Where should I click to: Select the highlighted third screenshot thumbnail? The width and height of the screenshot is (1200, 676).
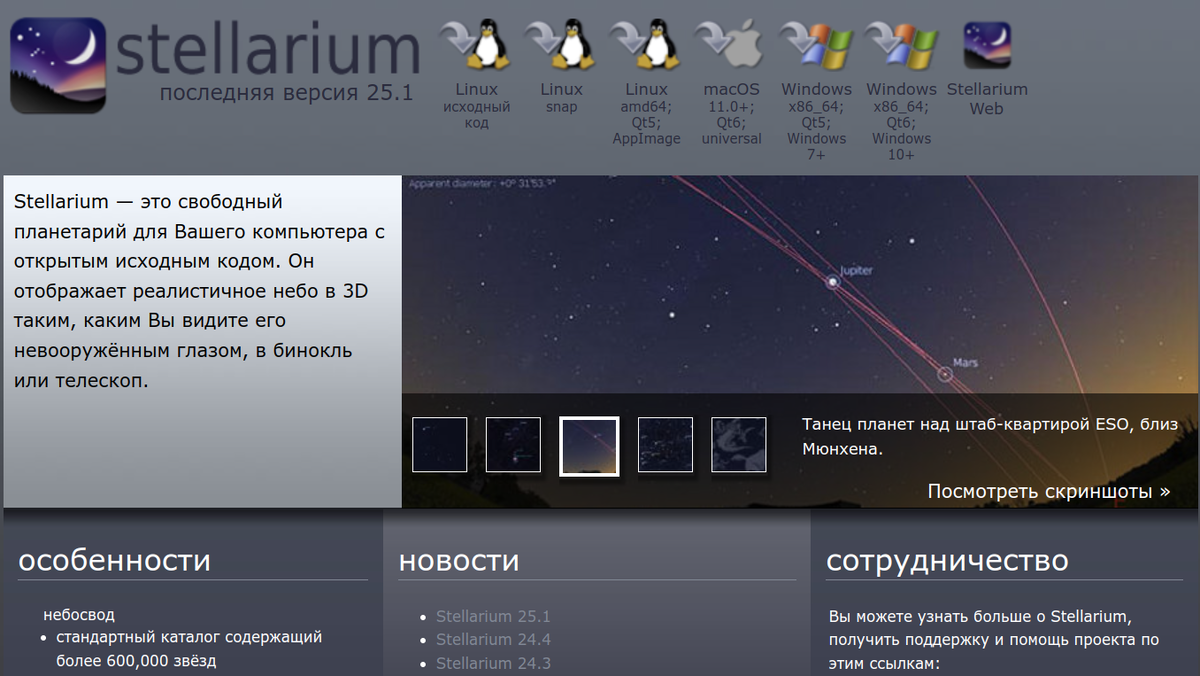click(589, 446)
